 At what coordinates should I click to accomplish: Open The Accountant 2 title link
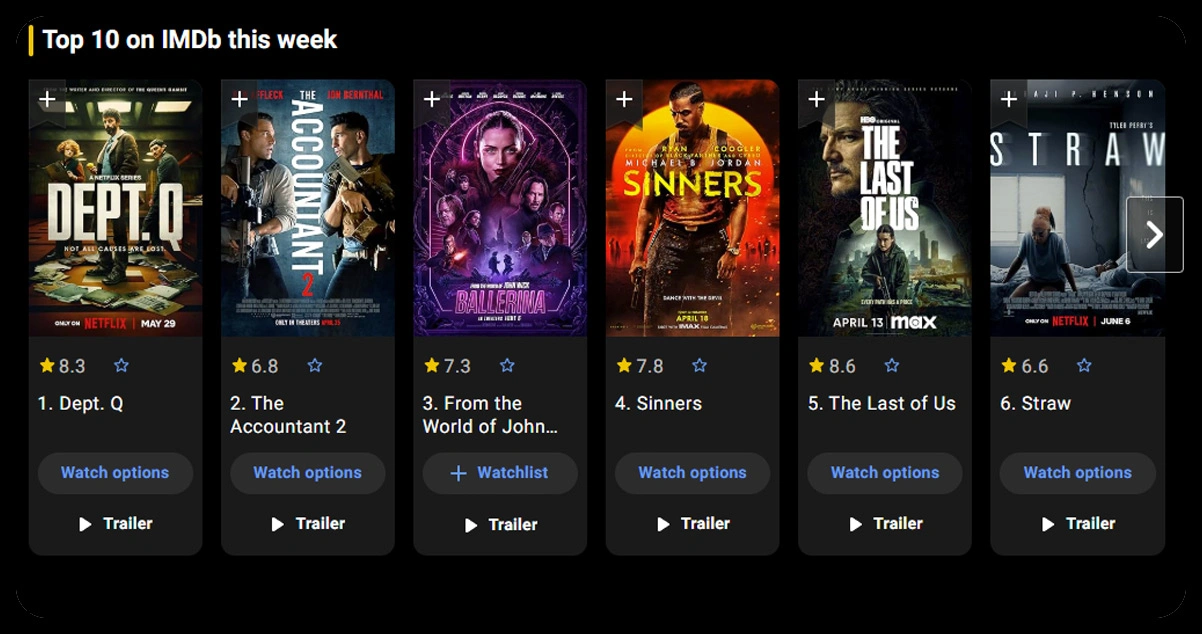click(288, 415)
